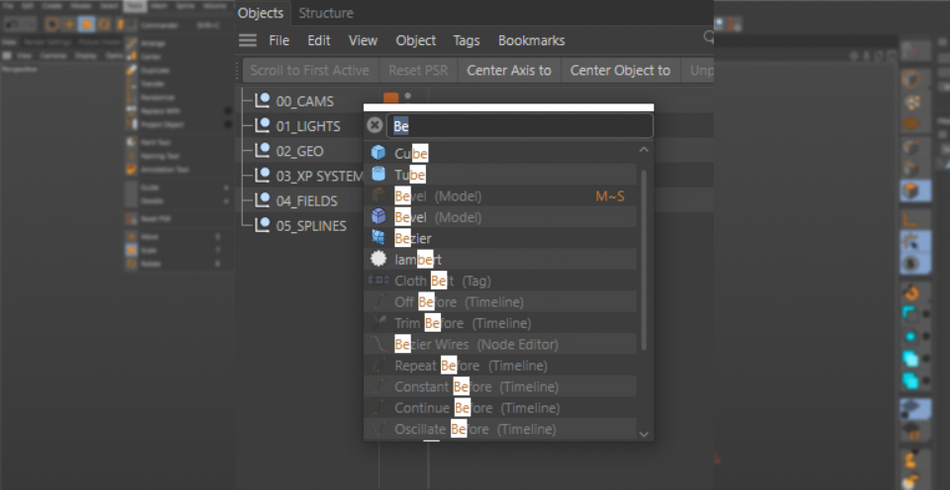Image resolution: width=950 pixels, height=490 pixels.
Task: Clear the Commander search with the X icon
Action: pyautogui.click(x=375, y=126)
